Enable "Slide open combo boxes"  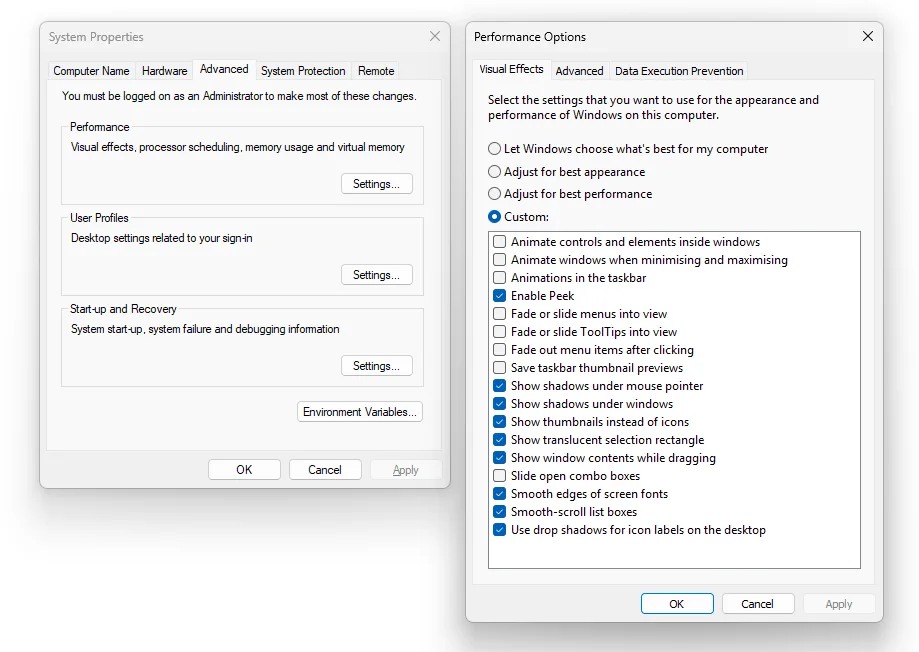point(499,476)
